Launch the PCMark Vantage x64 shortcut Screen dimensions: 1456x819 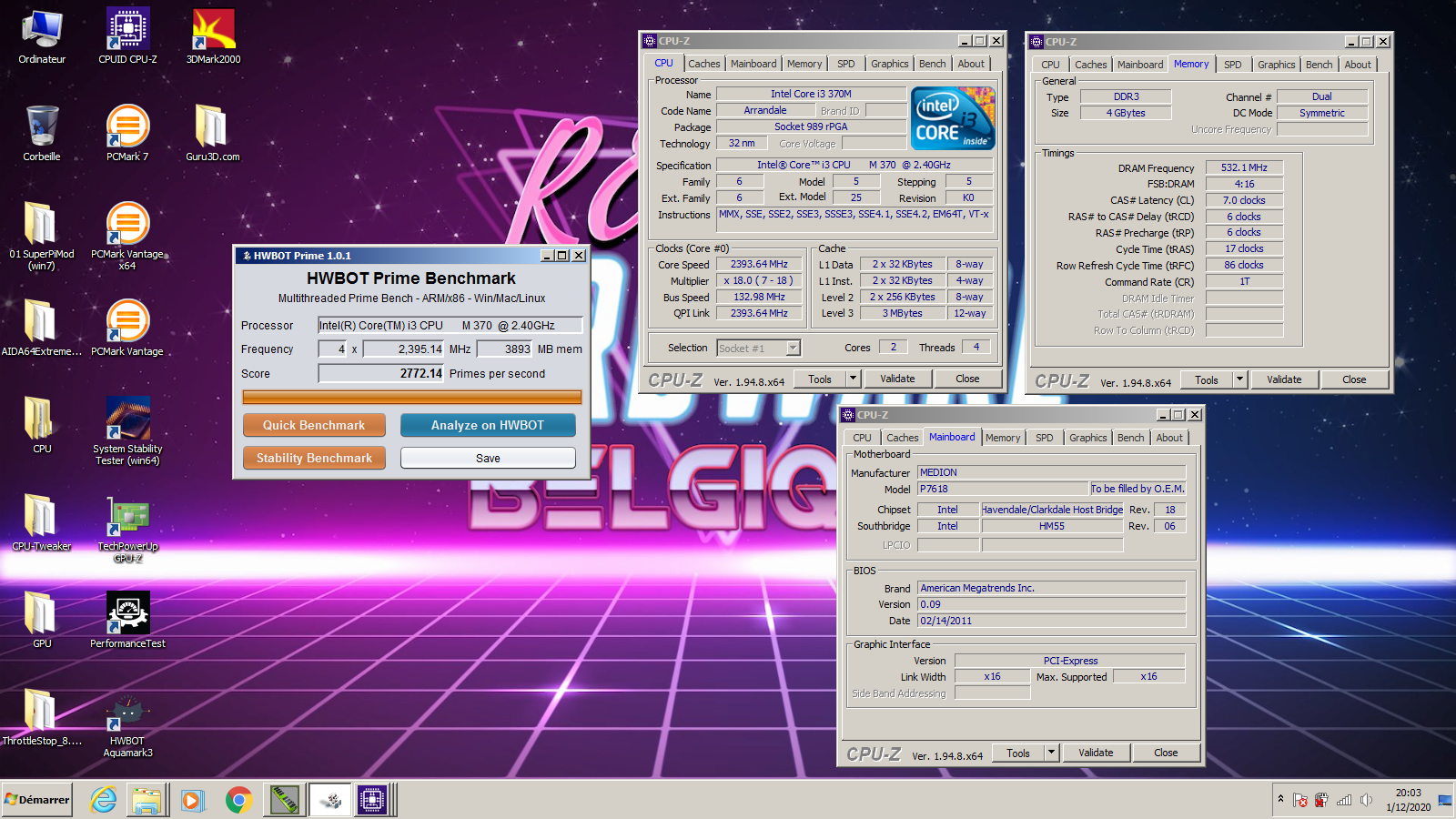coord(127,236)
